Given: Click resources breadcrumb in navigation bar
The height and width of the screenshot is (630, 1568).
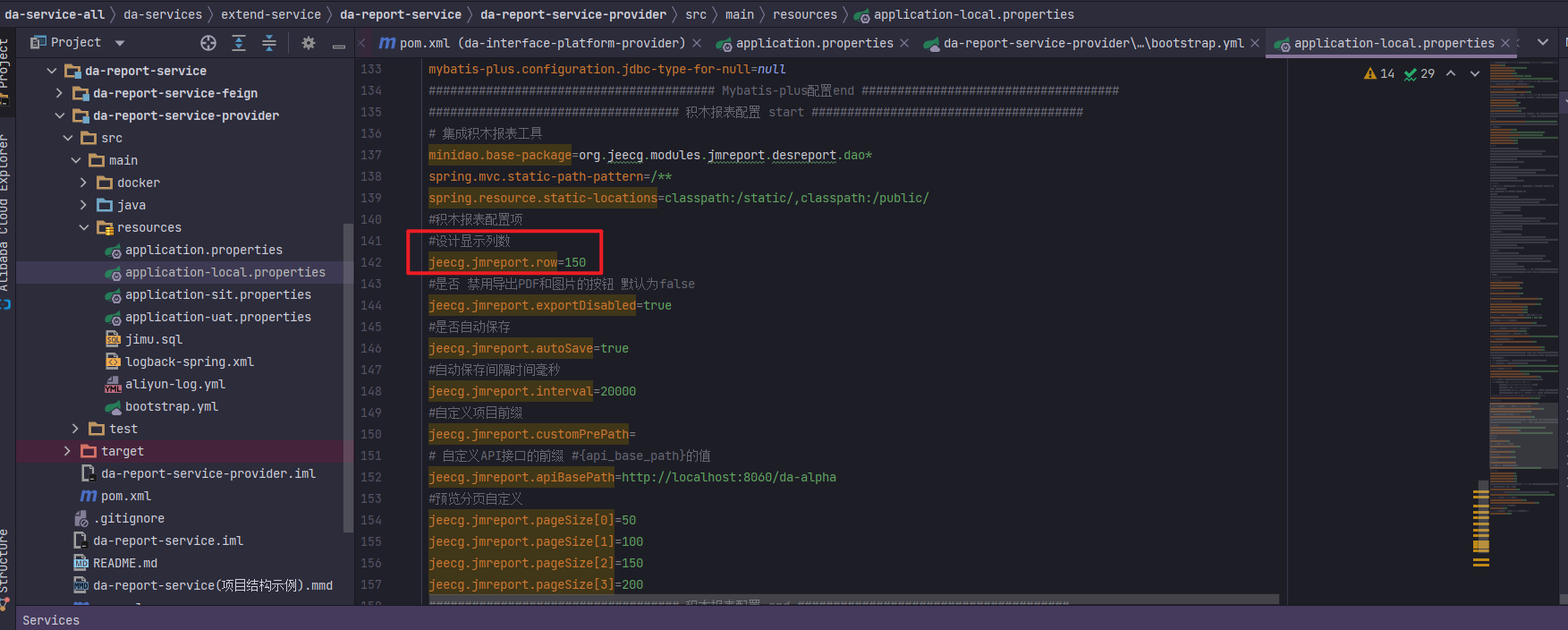Looking at the screenshot, I should (805, 14).
